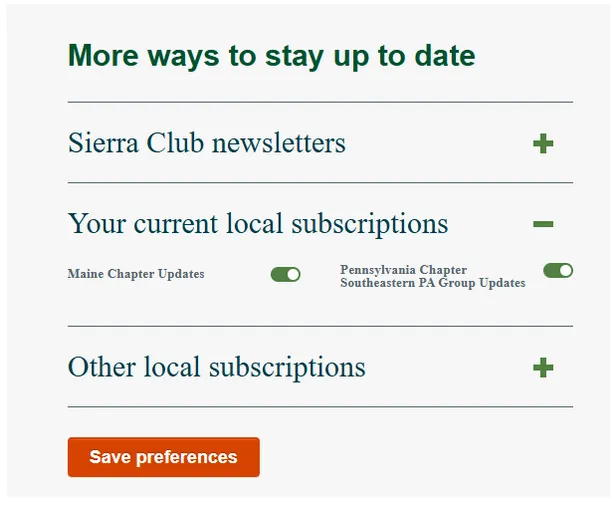Click the word Maine in chapter label
The image size is (611, 512).
(x=85, y=274)
